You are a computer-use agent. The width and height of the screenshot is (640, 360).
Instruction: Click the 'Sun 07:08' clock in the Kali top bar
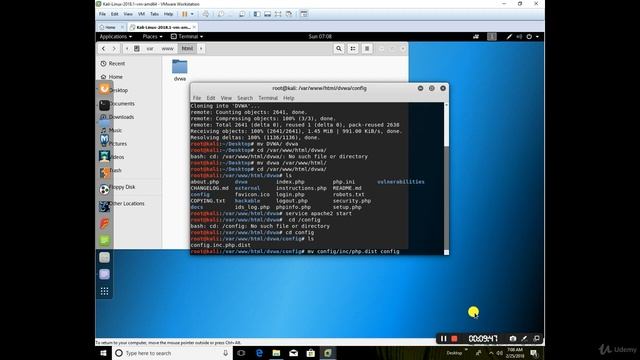tap(320, 37)
